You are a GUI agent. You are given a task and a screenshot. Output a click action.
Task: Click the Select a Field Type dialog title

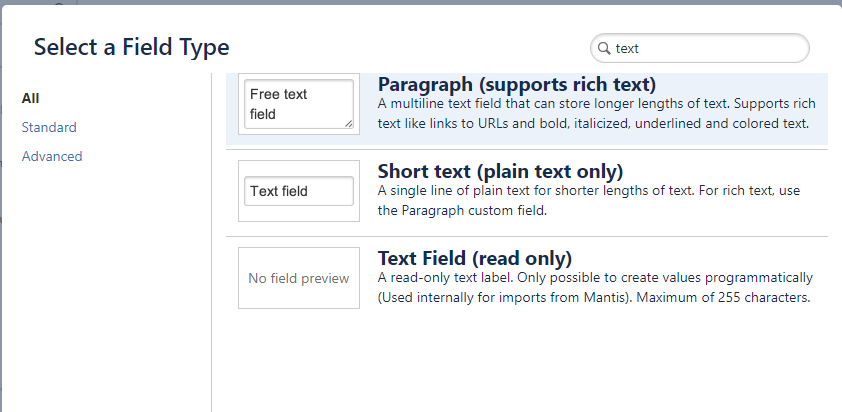pyautogui.click(x=132, y=47)
